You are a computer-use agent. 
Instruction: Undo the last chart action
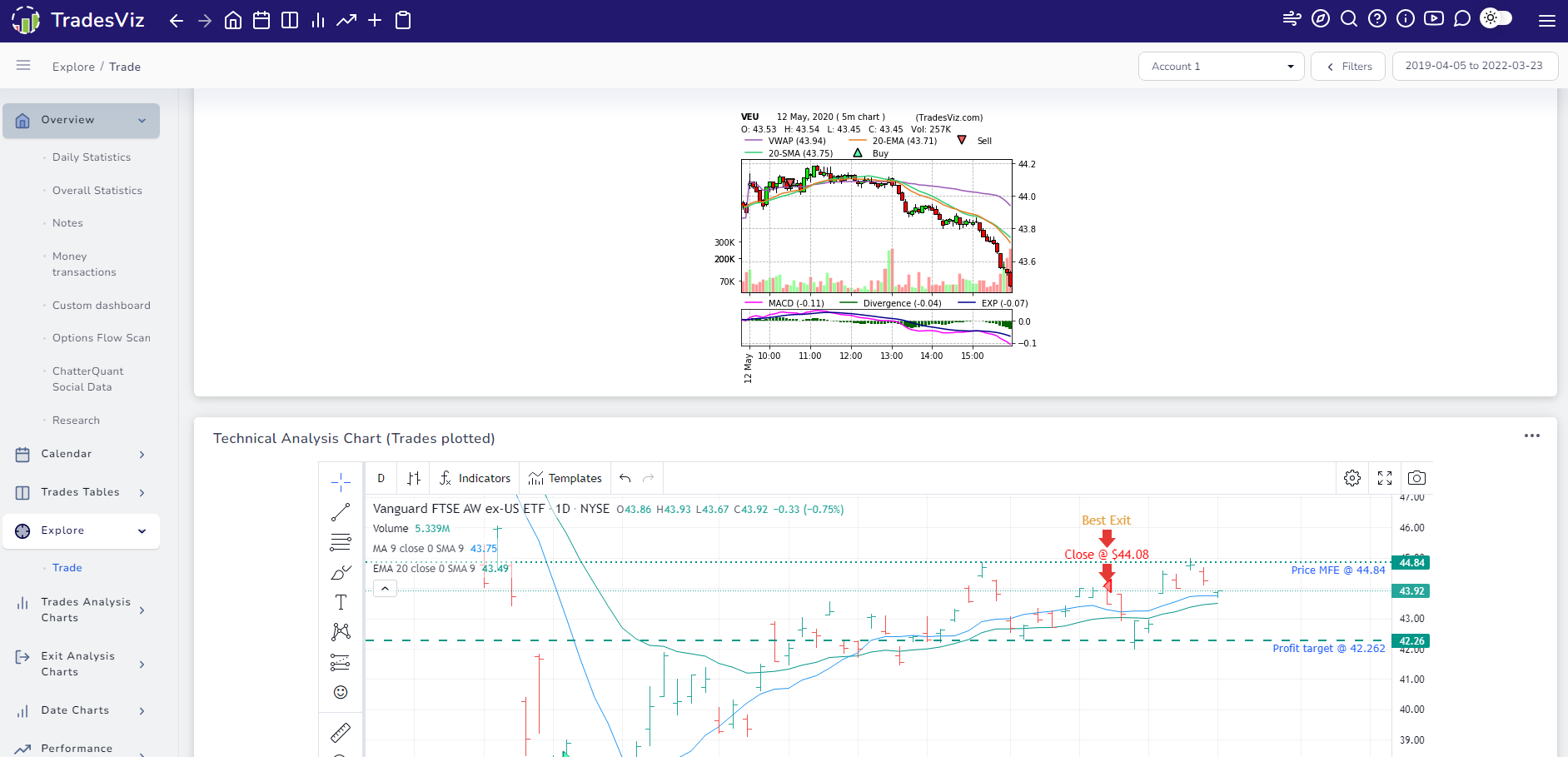(x=625, y=478)
